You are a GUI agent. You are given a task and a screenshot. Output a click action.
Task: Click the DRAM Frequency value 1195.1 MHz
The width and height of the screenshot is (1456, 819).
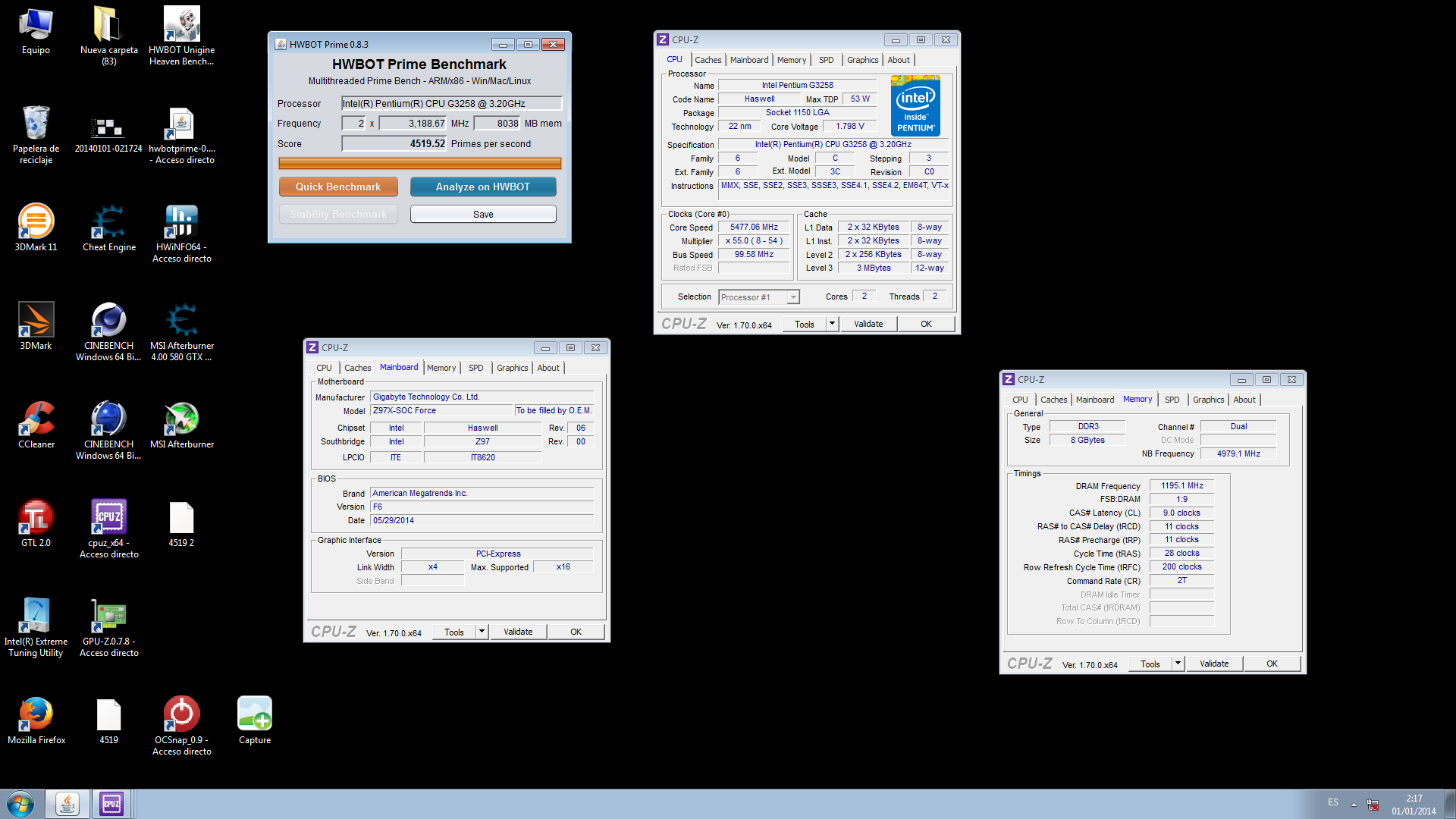click(x=1181, y=485)
